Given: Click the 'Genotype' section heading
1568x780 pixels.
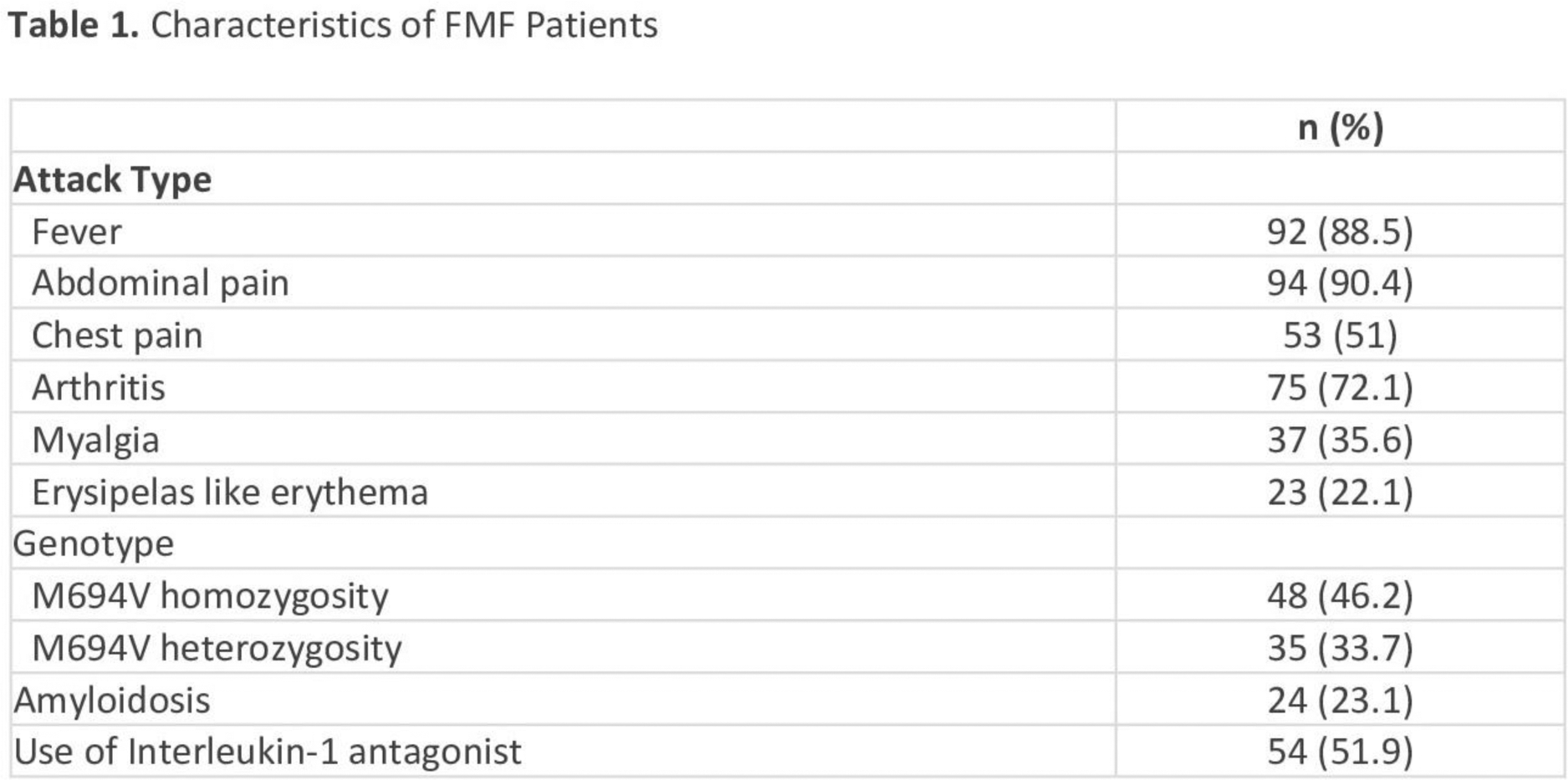Looking at the screenshot, I should click(94, 544).
